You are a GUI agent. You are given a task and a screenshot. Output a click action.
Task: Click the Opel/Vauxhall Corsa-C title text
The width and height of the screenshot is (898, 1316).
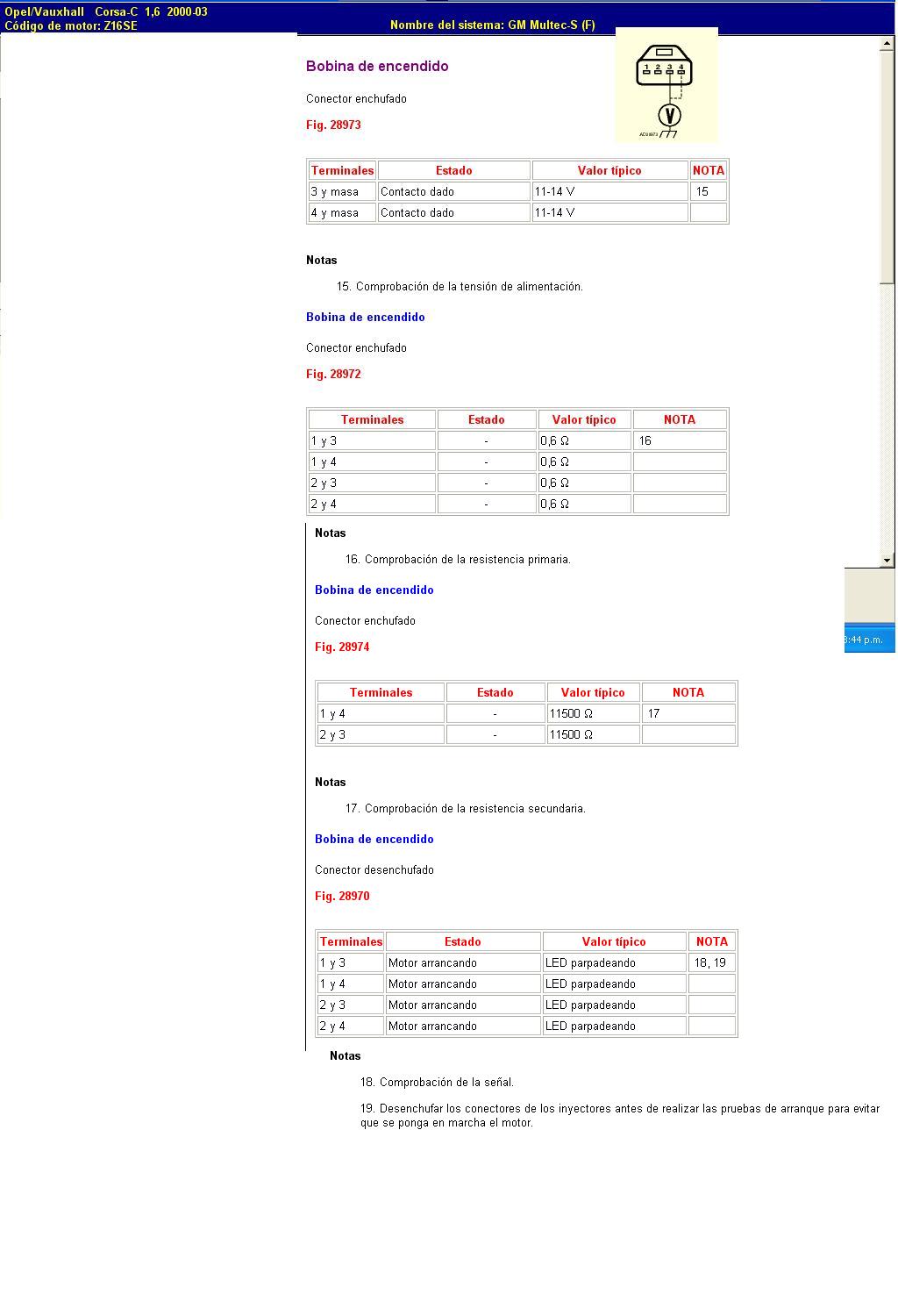point(105,12)
